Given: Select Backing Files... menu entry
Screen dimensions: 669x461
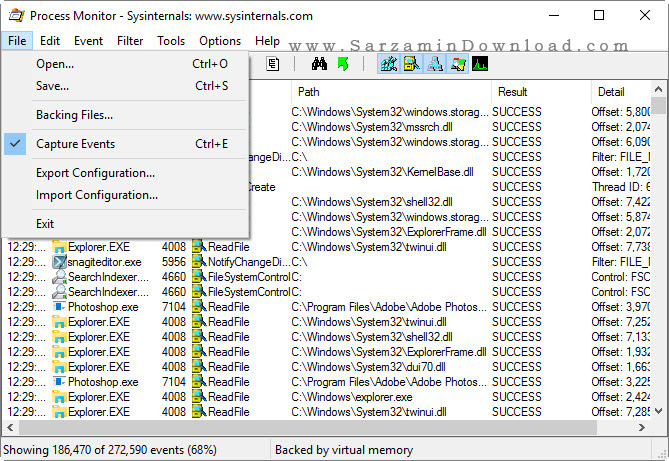Looking at the screenshot, I should pyautogui.click(x=125, y=115).
